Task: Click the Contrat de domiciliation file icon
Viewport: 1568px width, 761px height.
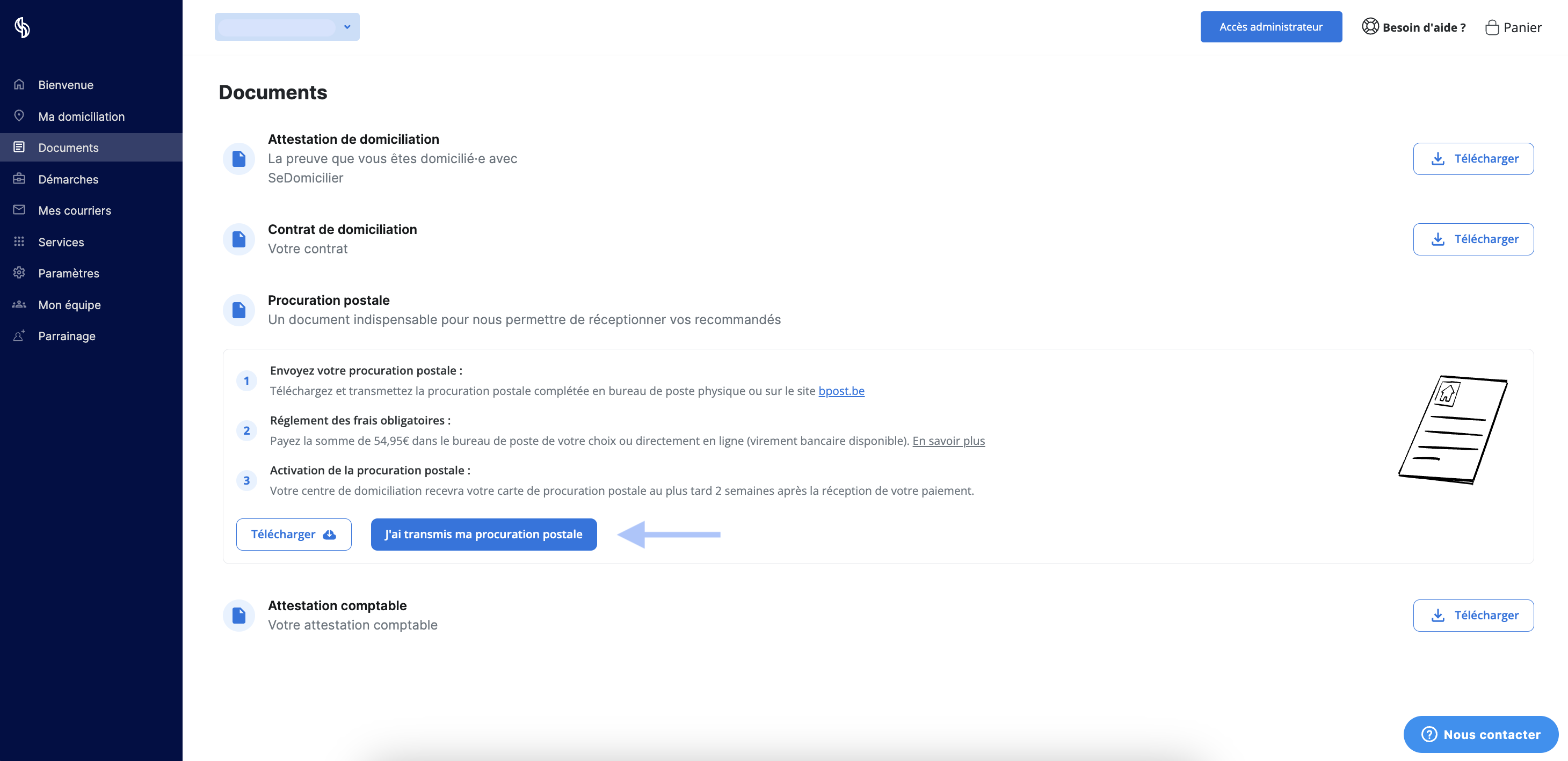Action: (x=238, y=239)
